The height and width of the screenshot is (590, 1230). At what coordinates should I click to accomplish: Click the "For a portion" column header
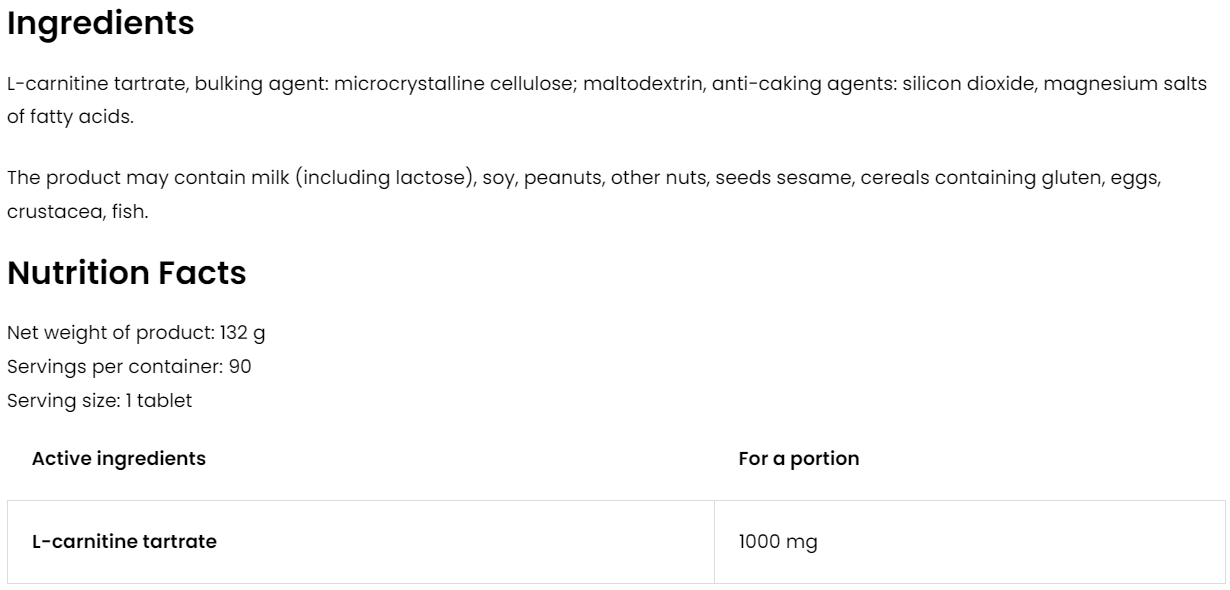tap(798, 459)
